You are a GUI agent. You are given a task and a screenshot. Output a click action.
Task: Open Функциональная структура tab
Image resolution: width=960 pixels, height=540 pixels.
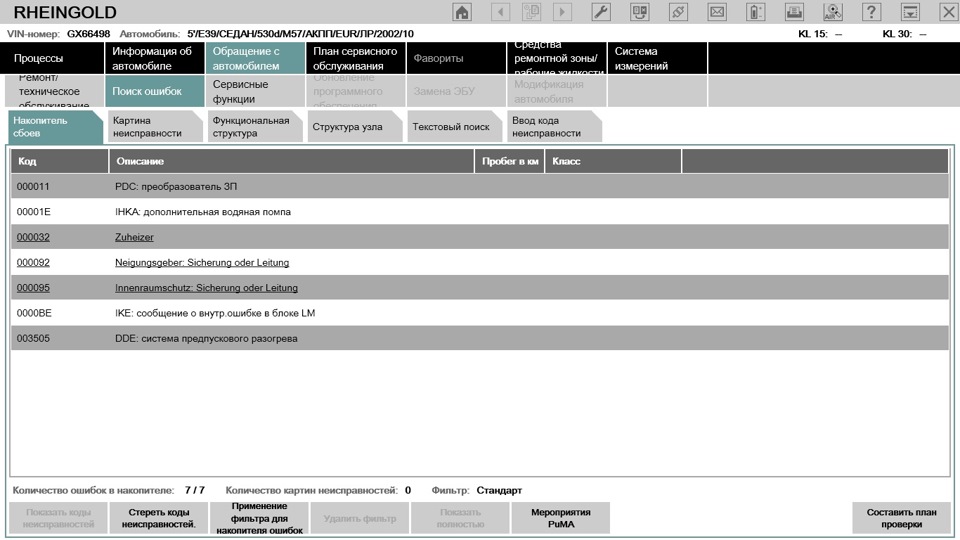point(255,127)
